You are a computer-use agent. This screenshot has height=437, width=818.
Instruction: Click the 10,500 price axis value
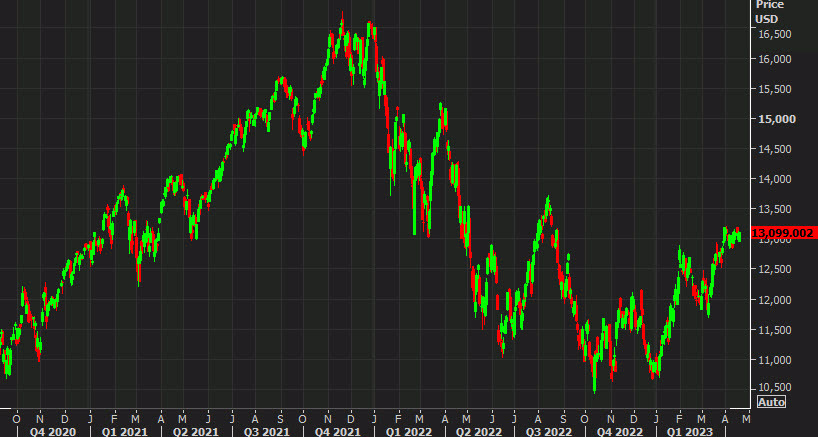pyautogui.click(x=774, y=387)
